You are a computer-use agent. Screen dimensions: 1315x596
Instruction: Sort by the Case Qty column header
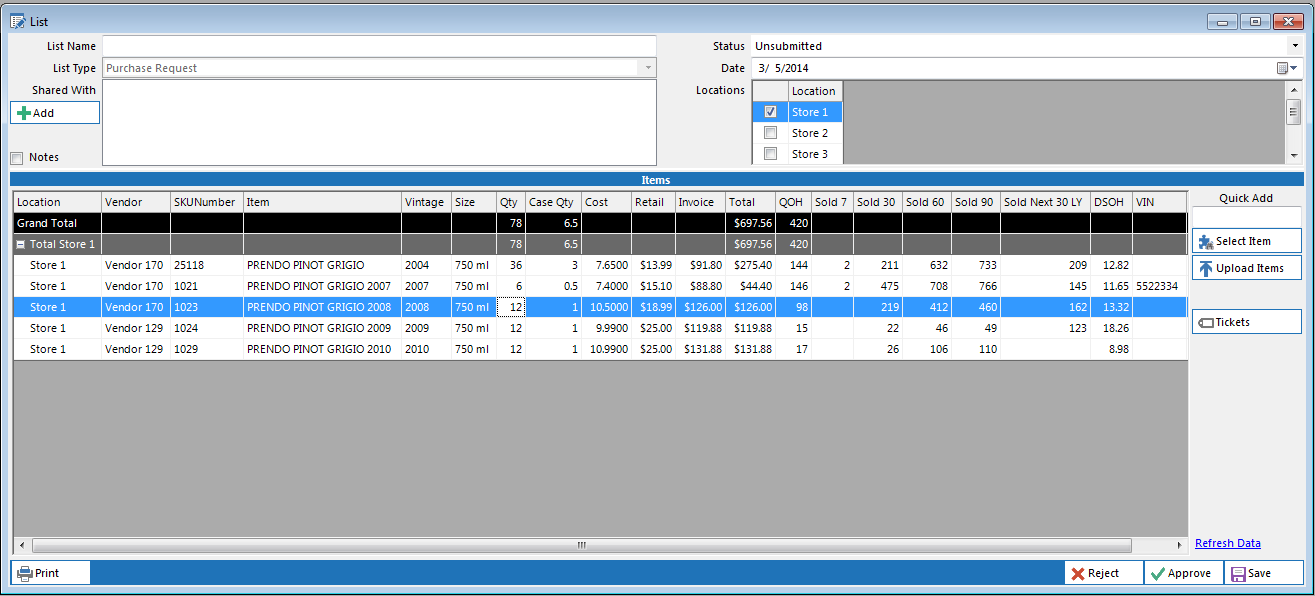coord(553,202)
